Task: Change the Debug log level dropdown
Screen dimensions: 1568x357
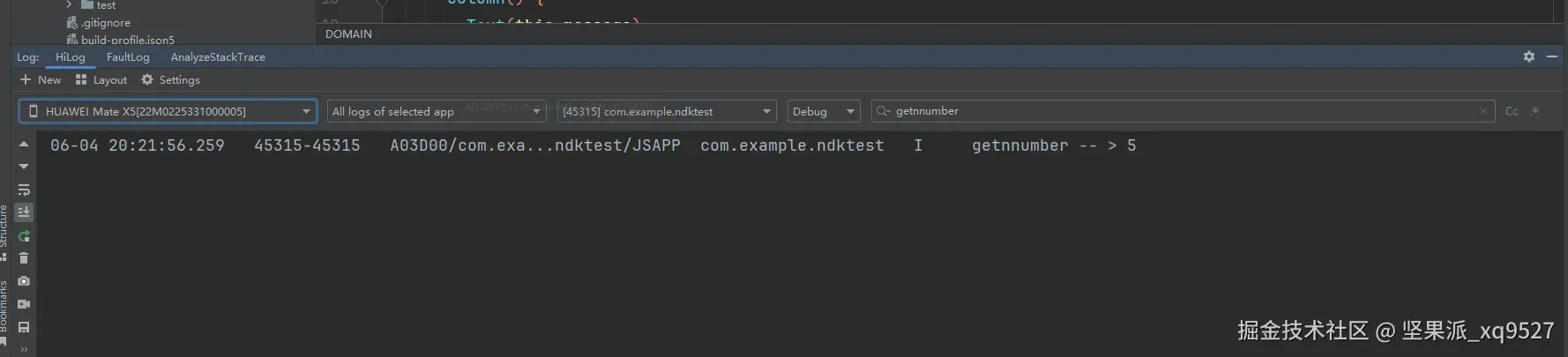Action: coord(824,111)
